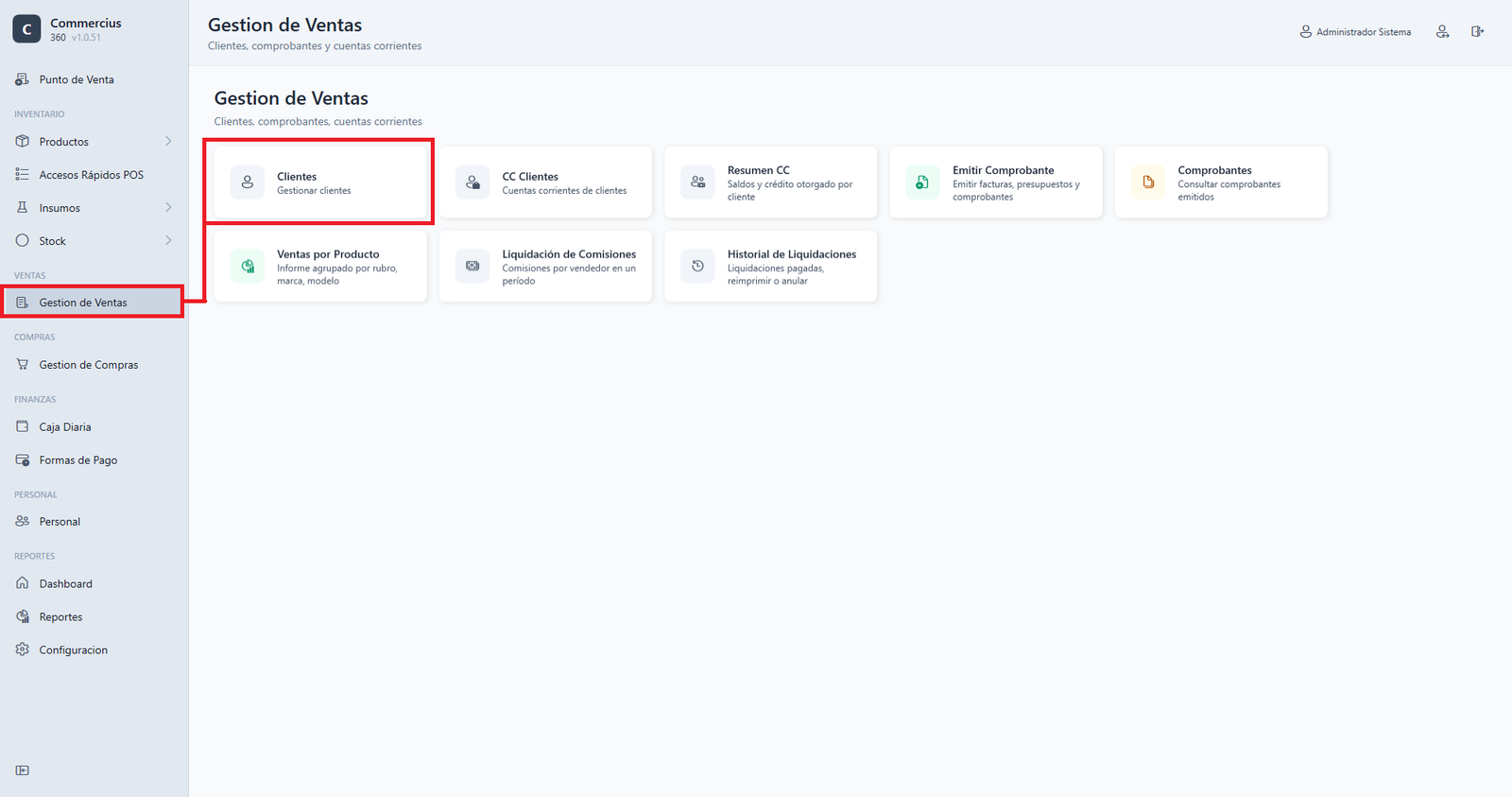Expand the Insumos submenu chevron

[168, 208]
